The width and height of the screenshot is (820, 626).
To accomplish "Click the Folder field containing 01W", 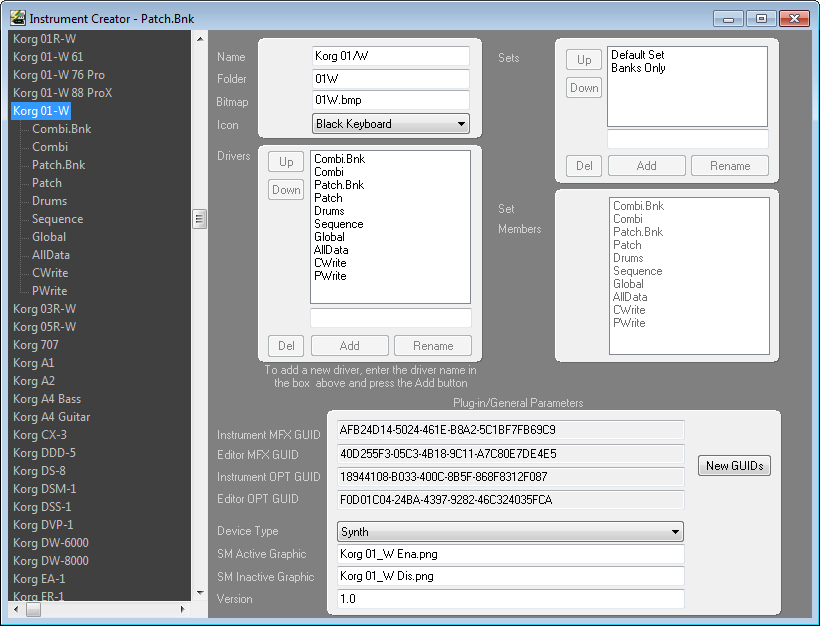I will coord(391,79).
